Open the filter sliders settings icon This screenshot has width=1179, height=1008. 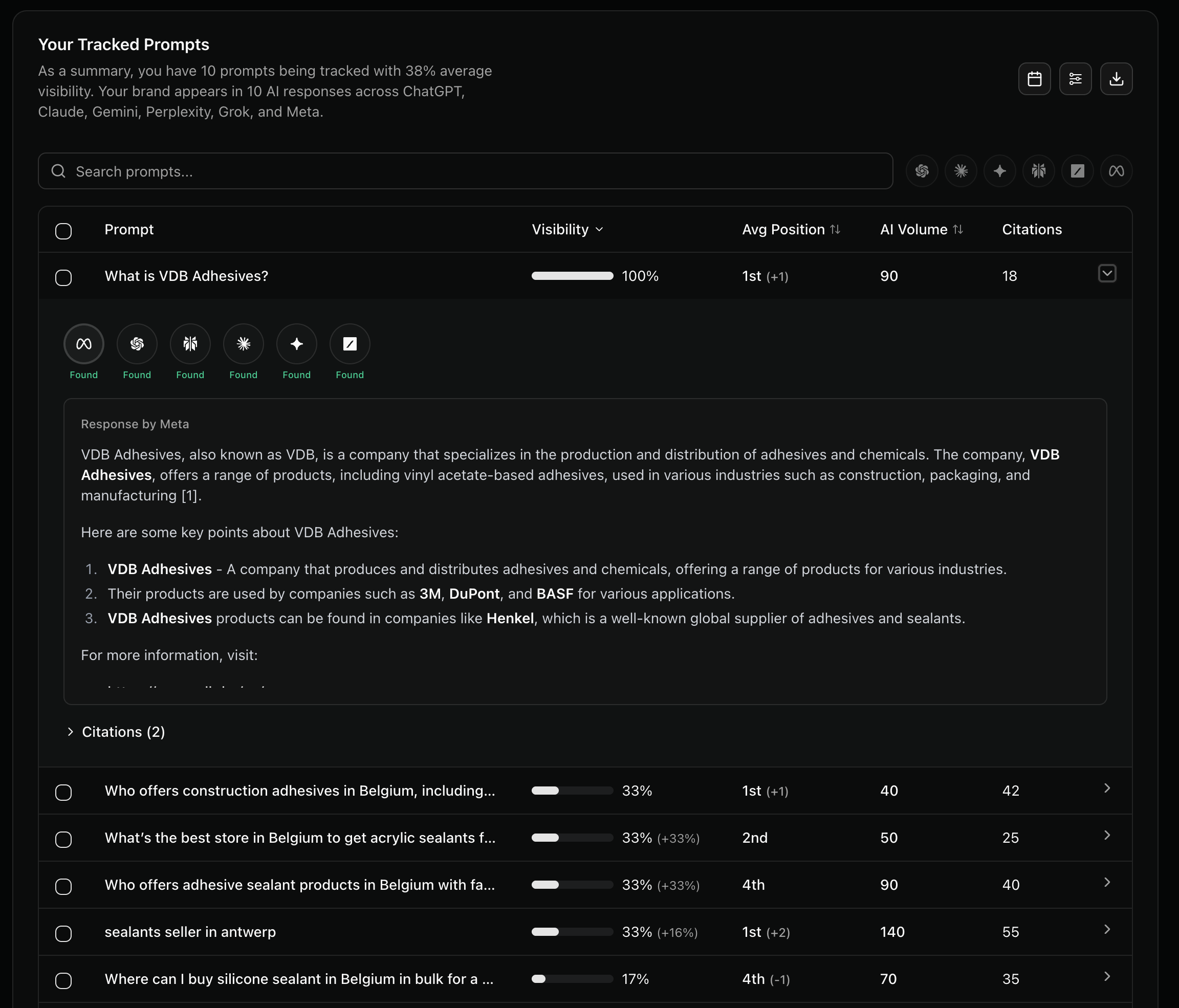point(1075,78)
